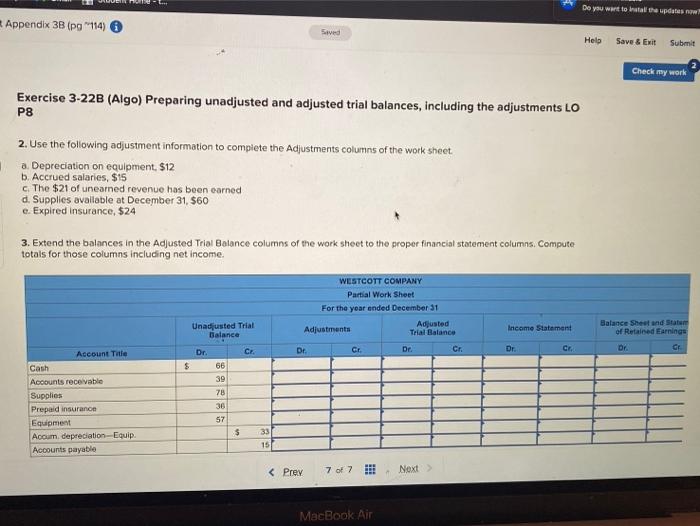The height and width of the screenshot is (526, 700).
Task: Select Cash balance sheet debit cell
Action: tap(623, 361)
